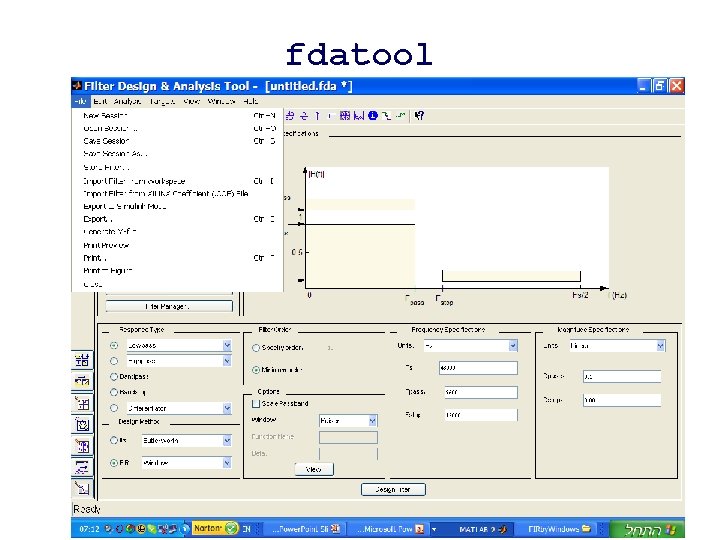
Task: Switch to the Design filter sidebar panel
Action: coord(82,488)
